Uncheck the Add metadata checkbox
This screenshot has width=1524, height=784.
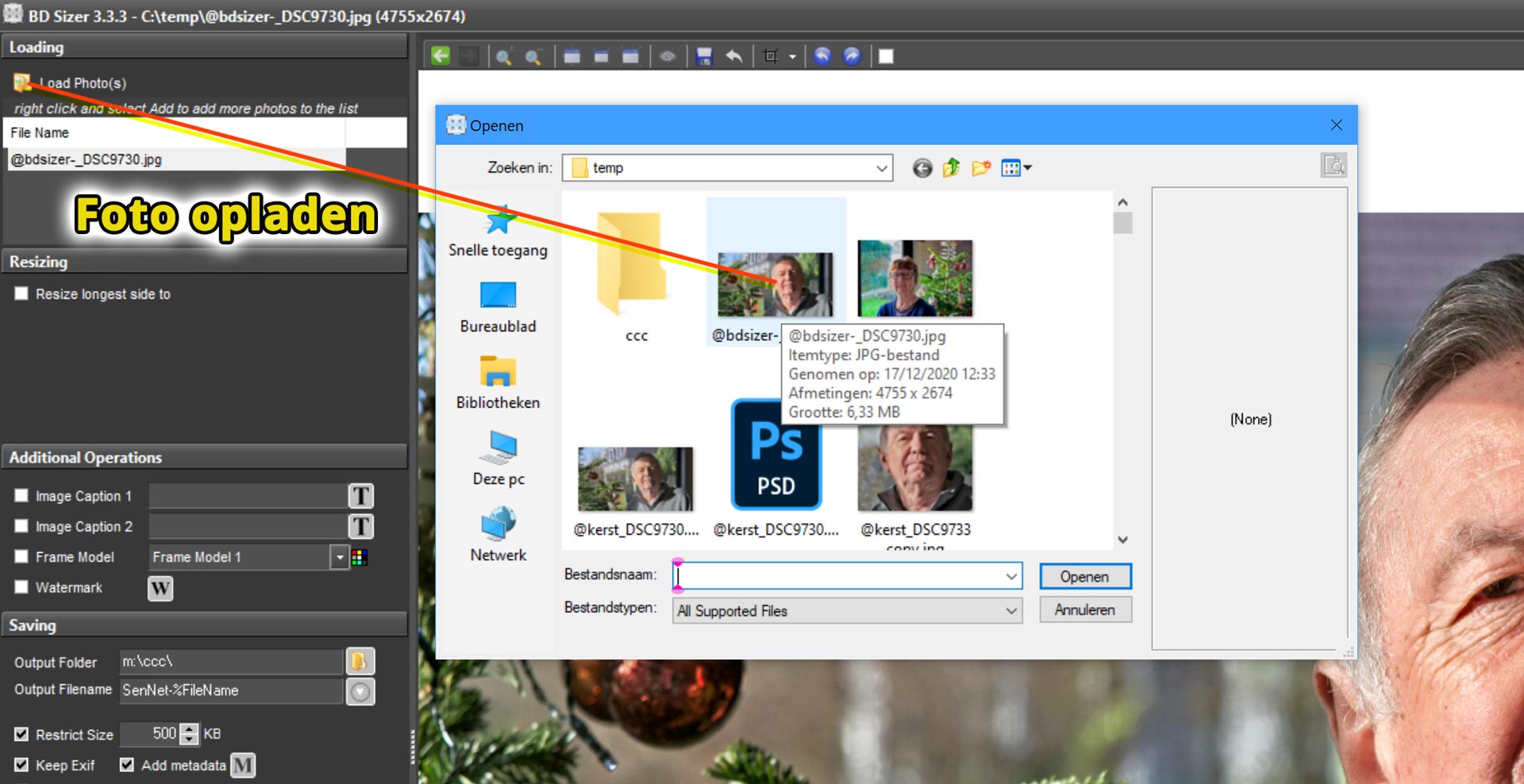point(126,765)
